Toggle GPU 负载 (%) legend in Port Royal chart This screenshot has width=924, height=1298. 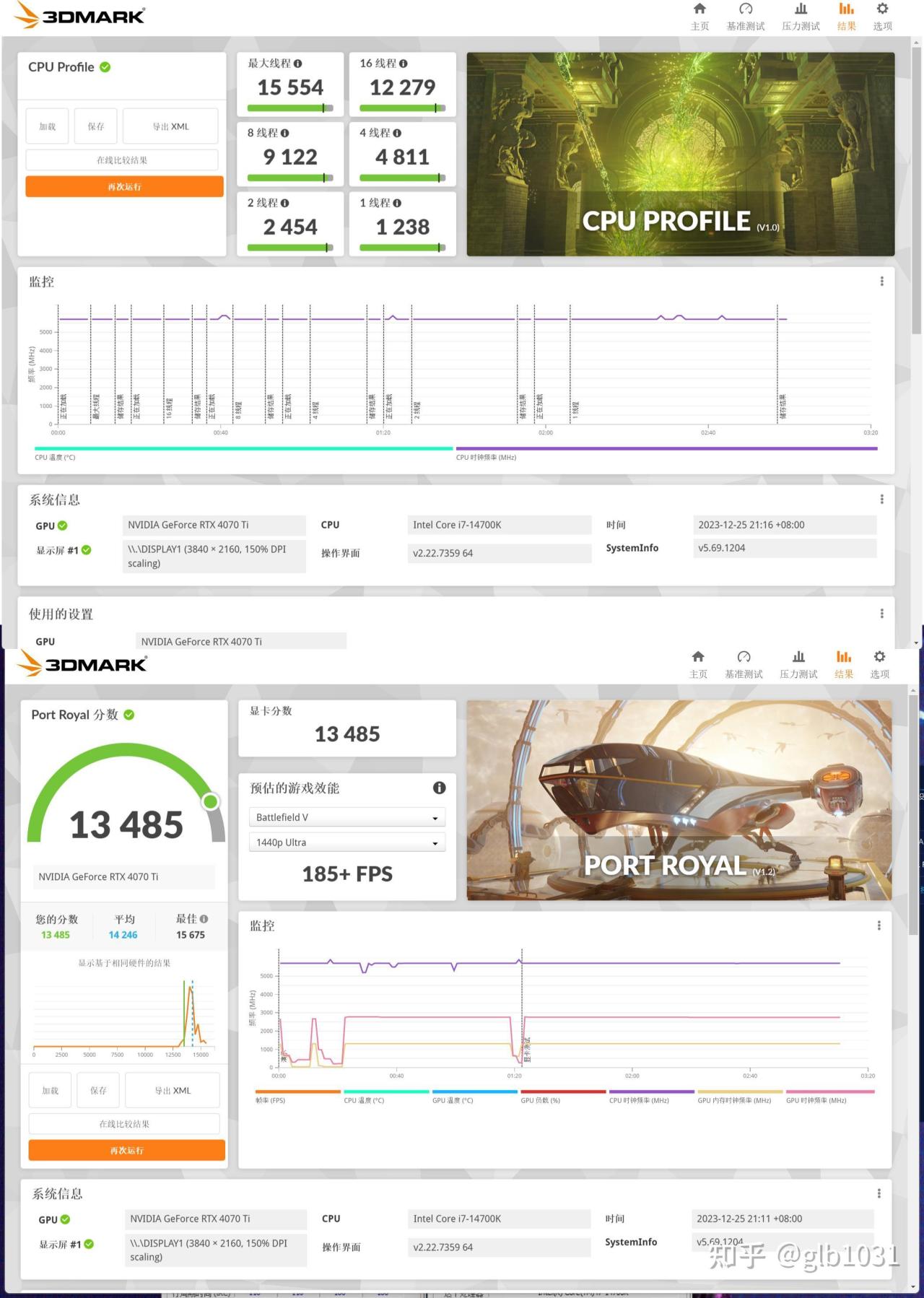563,1096
